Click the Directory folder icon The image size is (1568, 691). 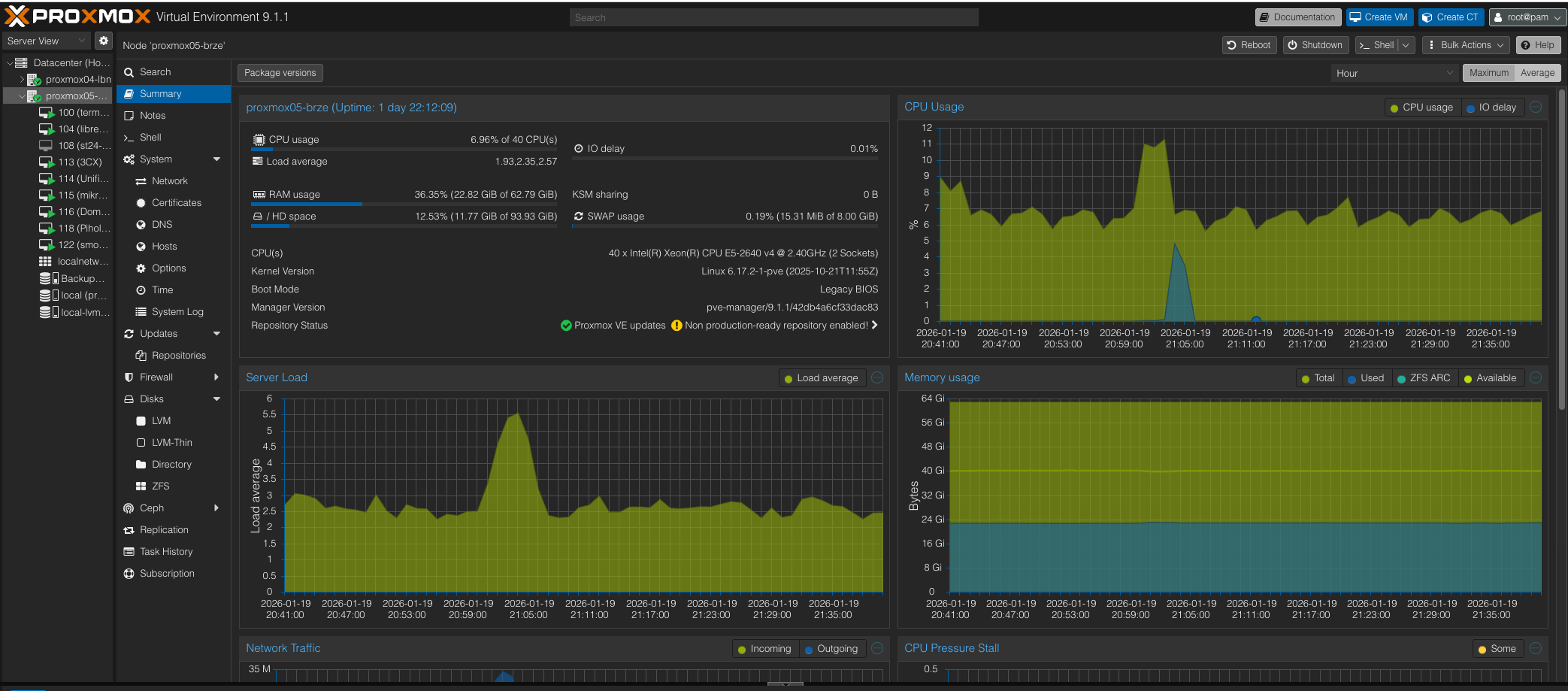coord(141,465)
